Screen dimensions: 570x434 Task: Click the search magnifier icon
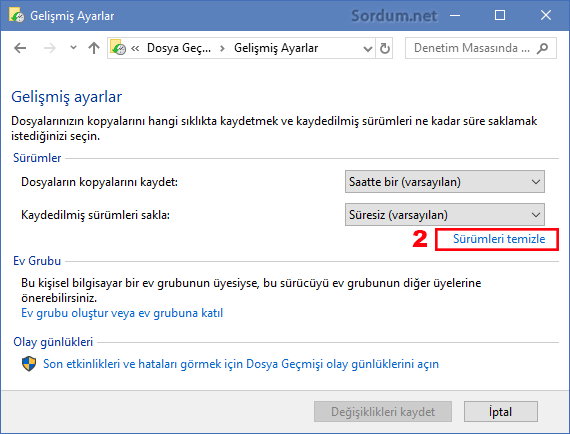(x=542, y=48)
